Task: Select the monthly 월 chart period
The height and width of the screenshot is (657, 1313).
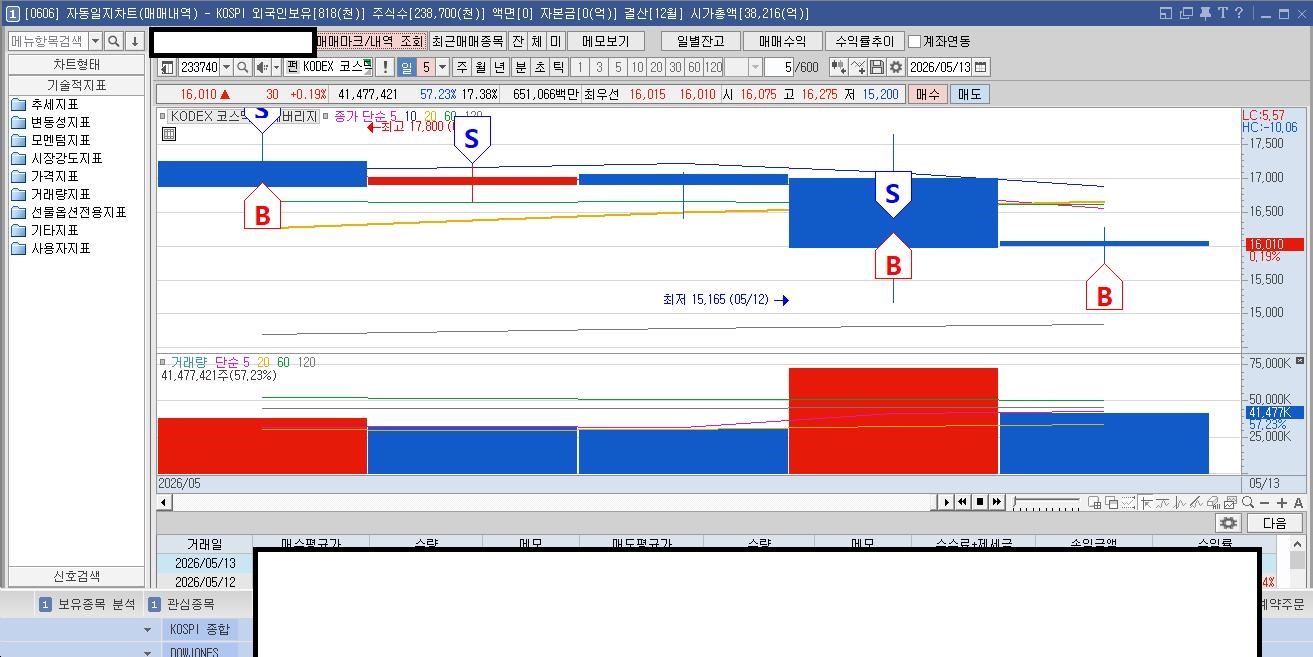Action: tap(481, 67)
